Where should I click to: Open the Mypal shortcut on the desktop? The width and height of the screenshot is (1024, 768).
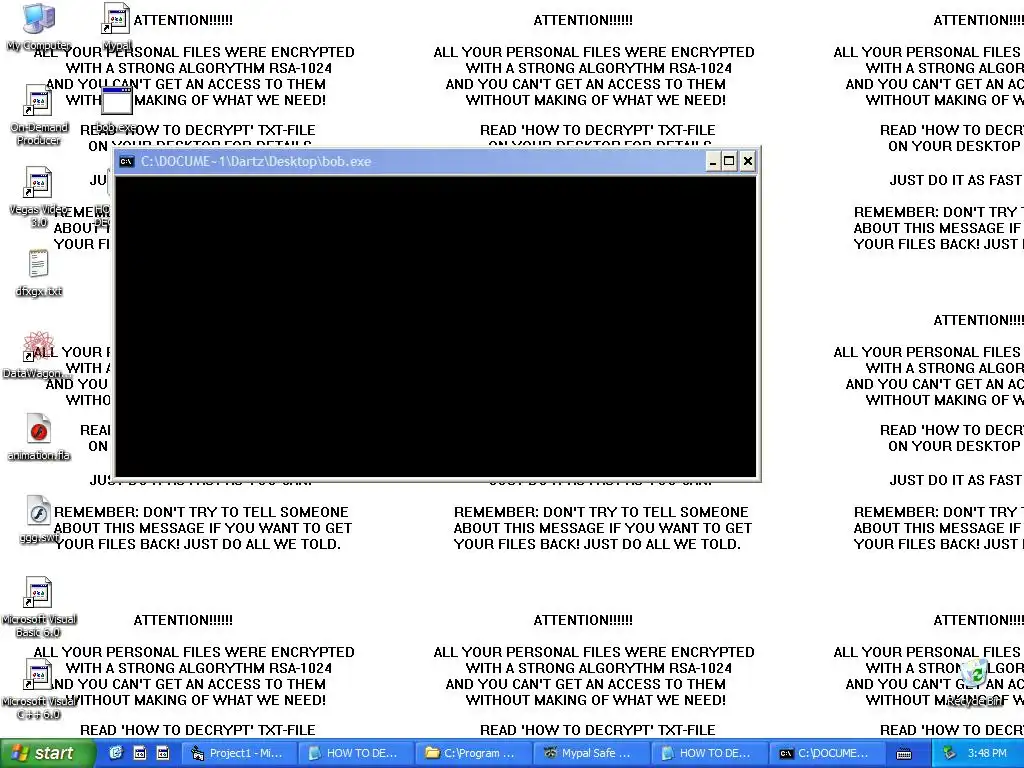click(x=117, y=26)
